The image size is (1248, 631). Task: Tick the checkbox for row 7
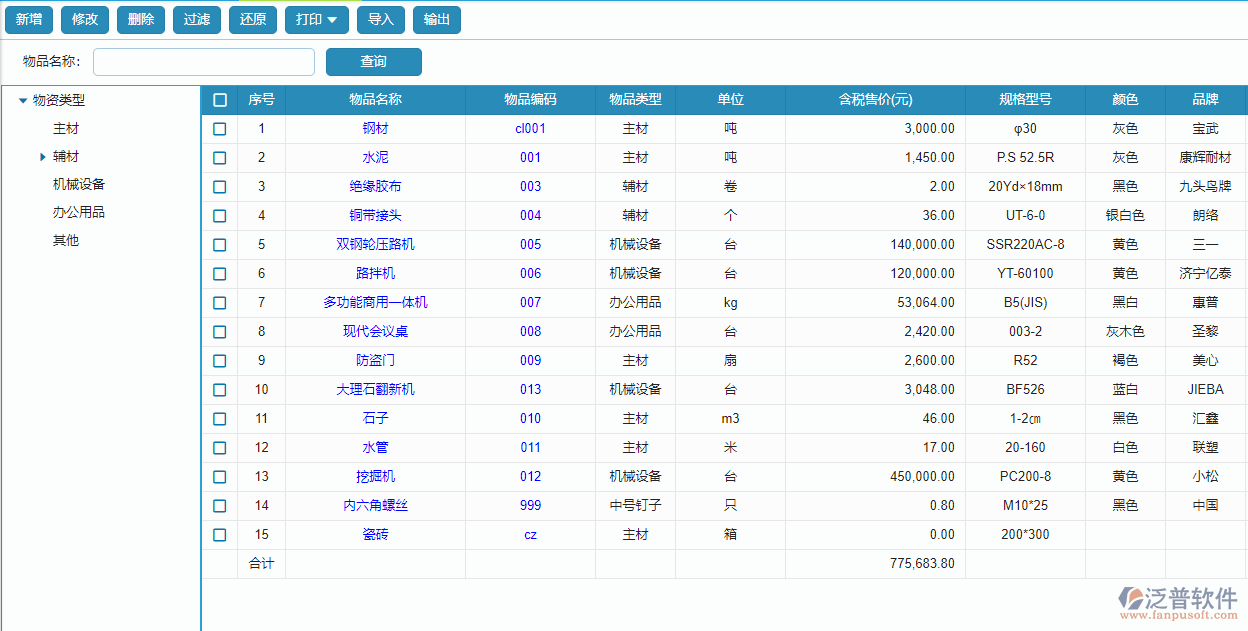coord(220,303)
